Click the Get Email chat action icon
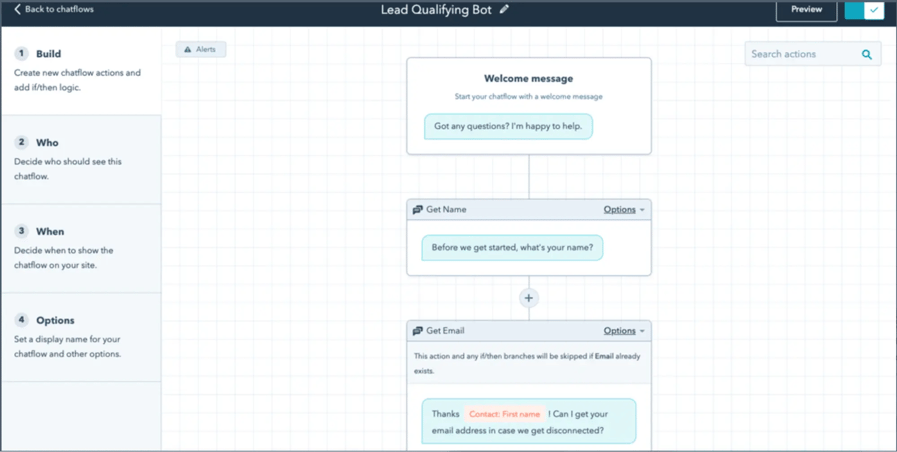897x452 pixels. click(x=418, y=331)
